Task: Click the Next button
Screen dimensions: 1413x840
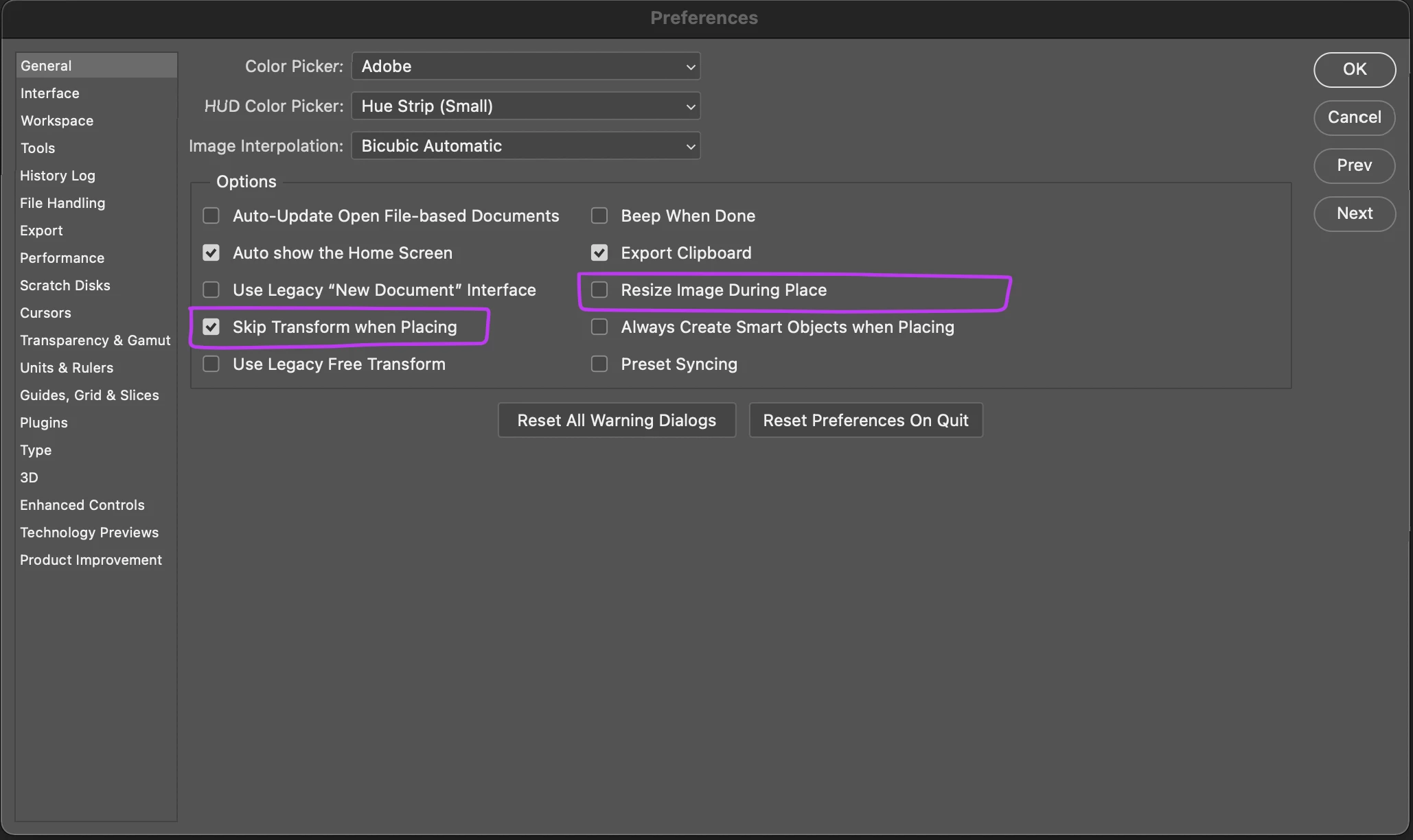Action: [x=1354, y=213]
